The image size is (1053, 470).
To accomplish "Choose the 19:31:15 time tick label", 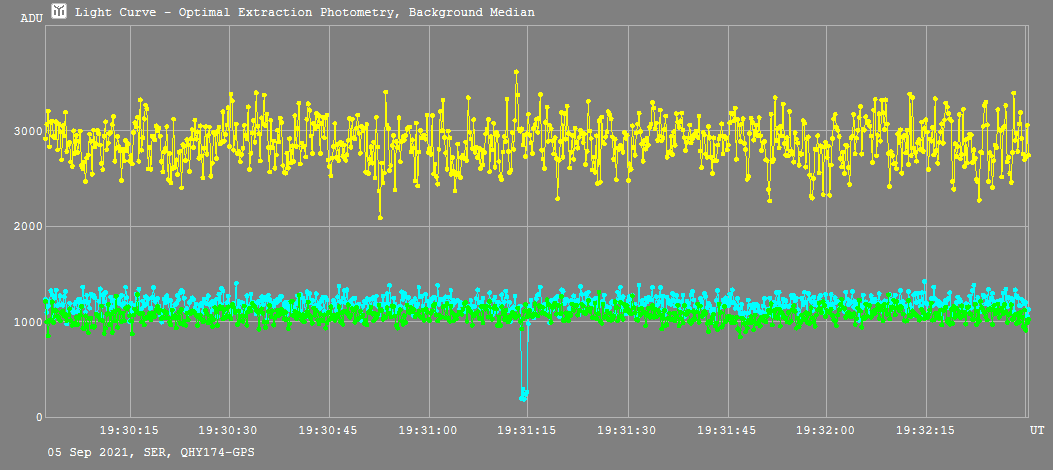I will [x=528, y=430].
